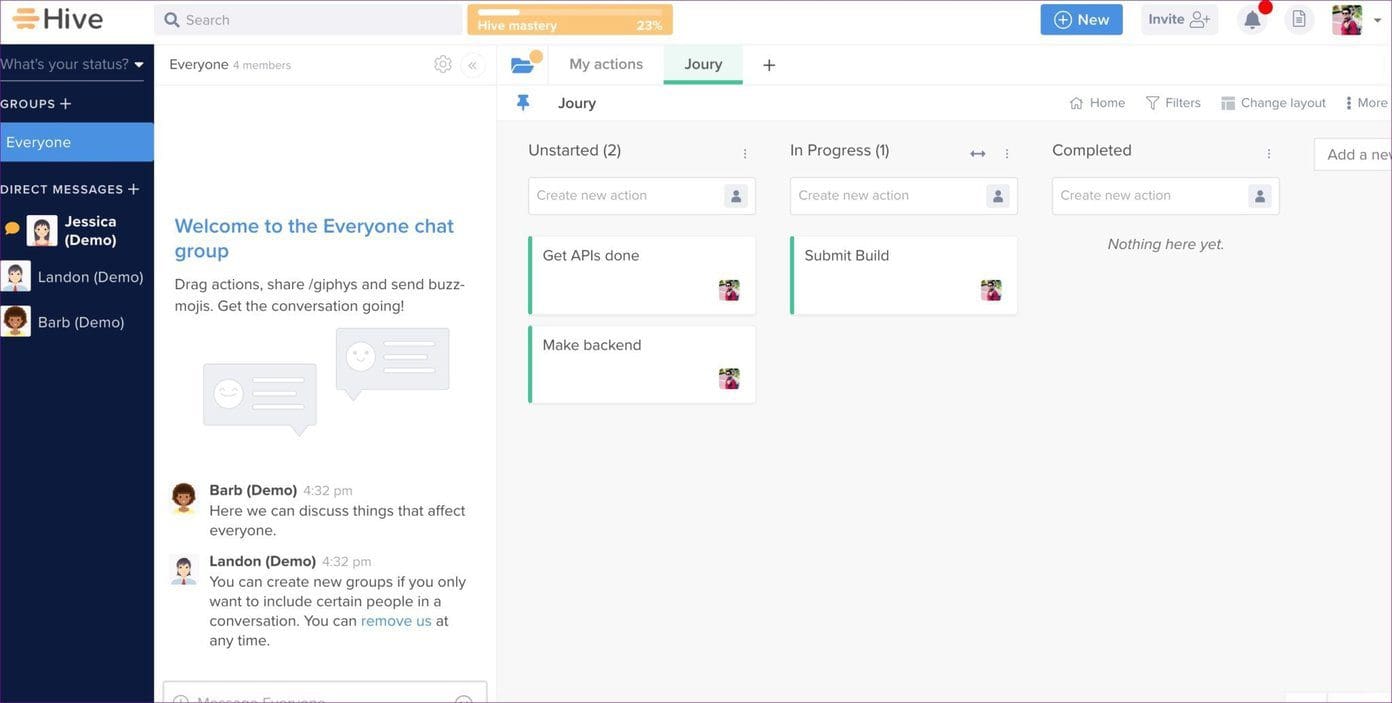1392x703 pixels.
Task: Click Change layout
Action: point(1273,103)
